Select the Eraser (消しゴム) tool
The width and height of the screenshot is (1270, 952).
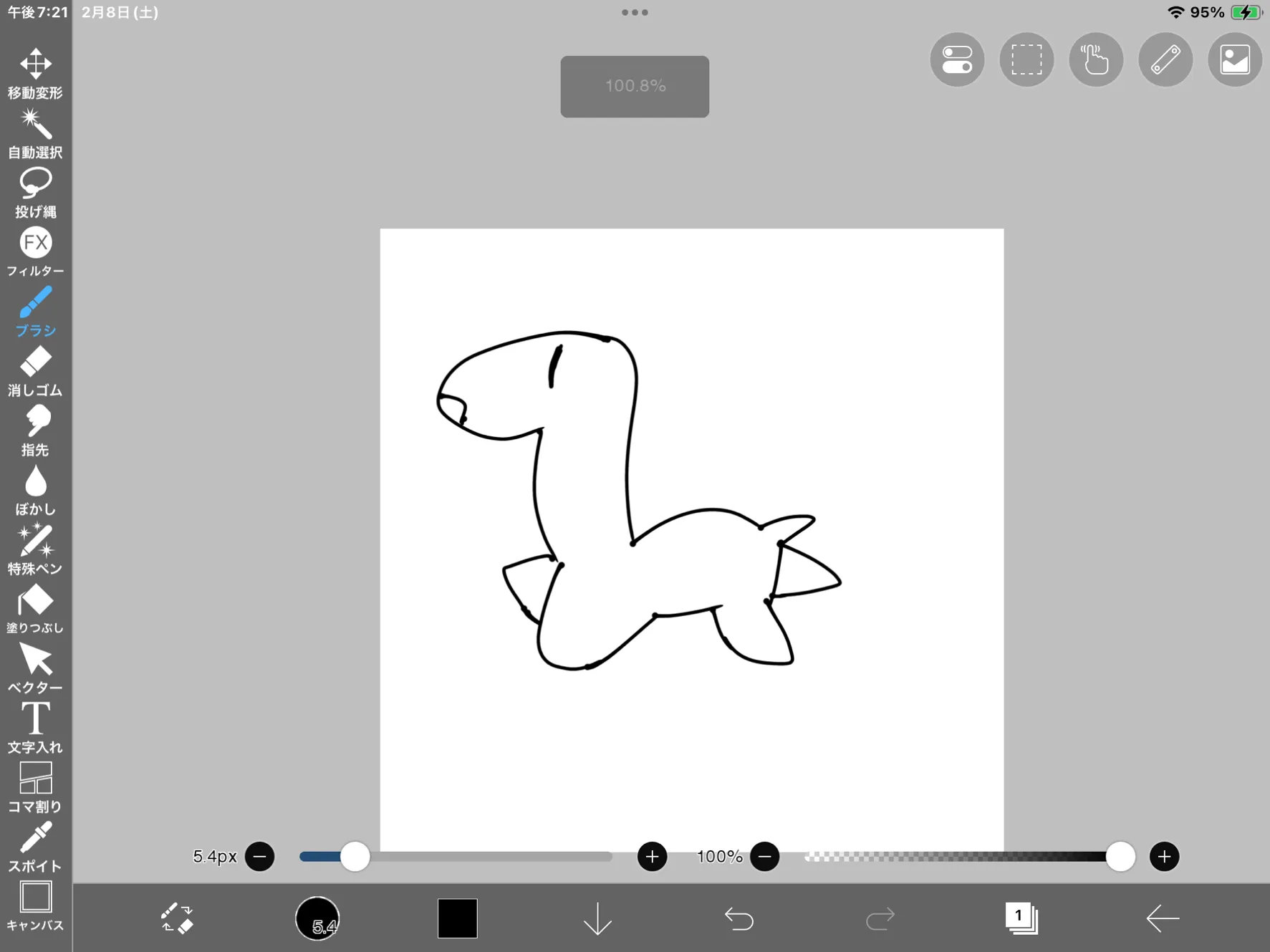click(x=35, y=372)
